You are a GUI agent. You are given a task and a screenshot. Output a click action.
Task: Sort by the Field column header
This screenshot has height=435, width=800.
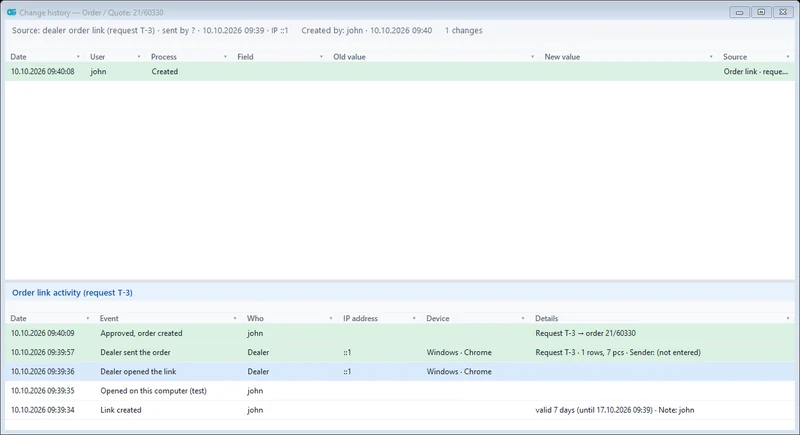tap(245, 57)
